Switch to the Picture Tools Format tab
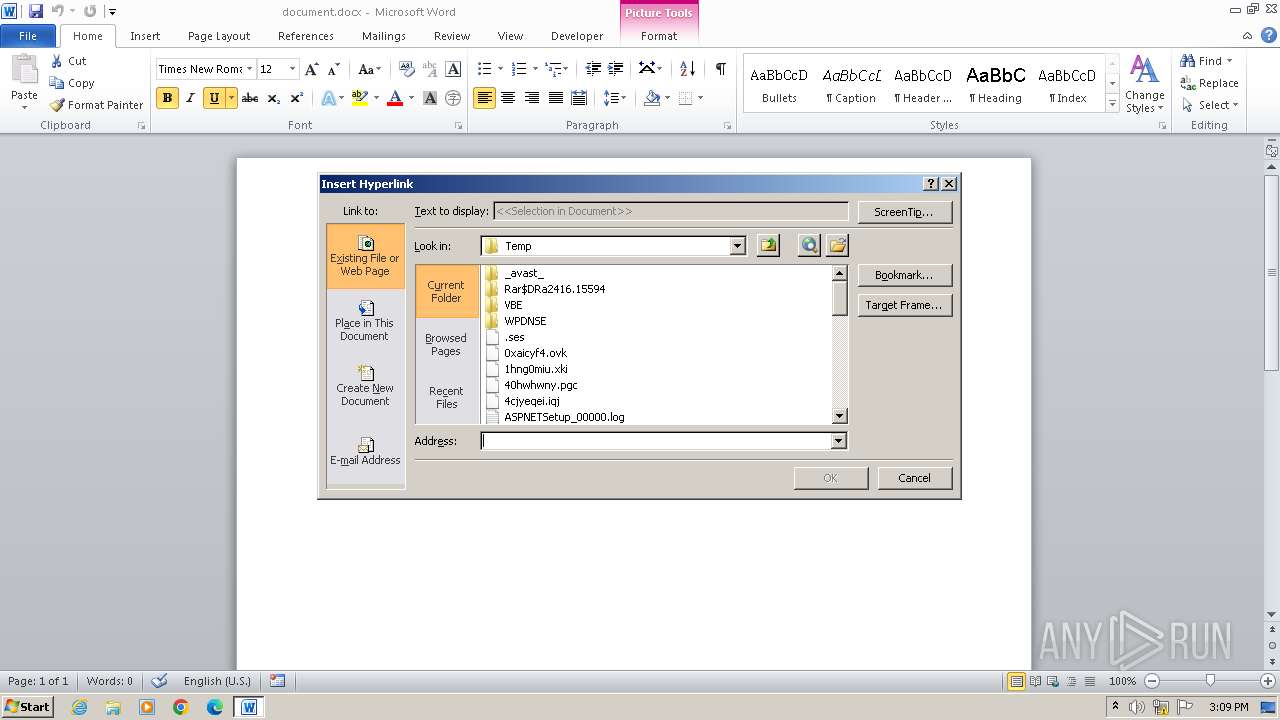The height and width of the screenshot is (720, 1280). [659, 36]
